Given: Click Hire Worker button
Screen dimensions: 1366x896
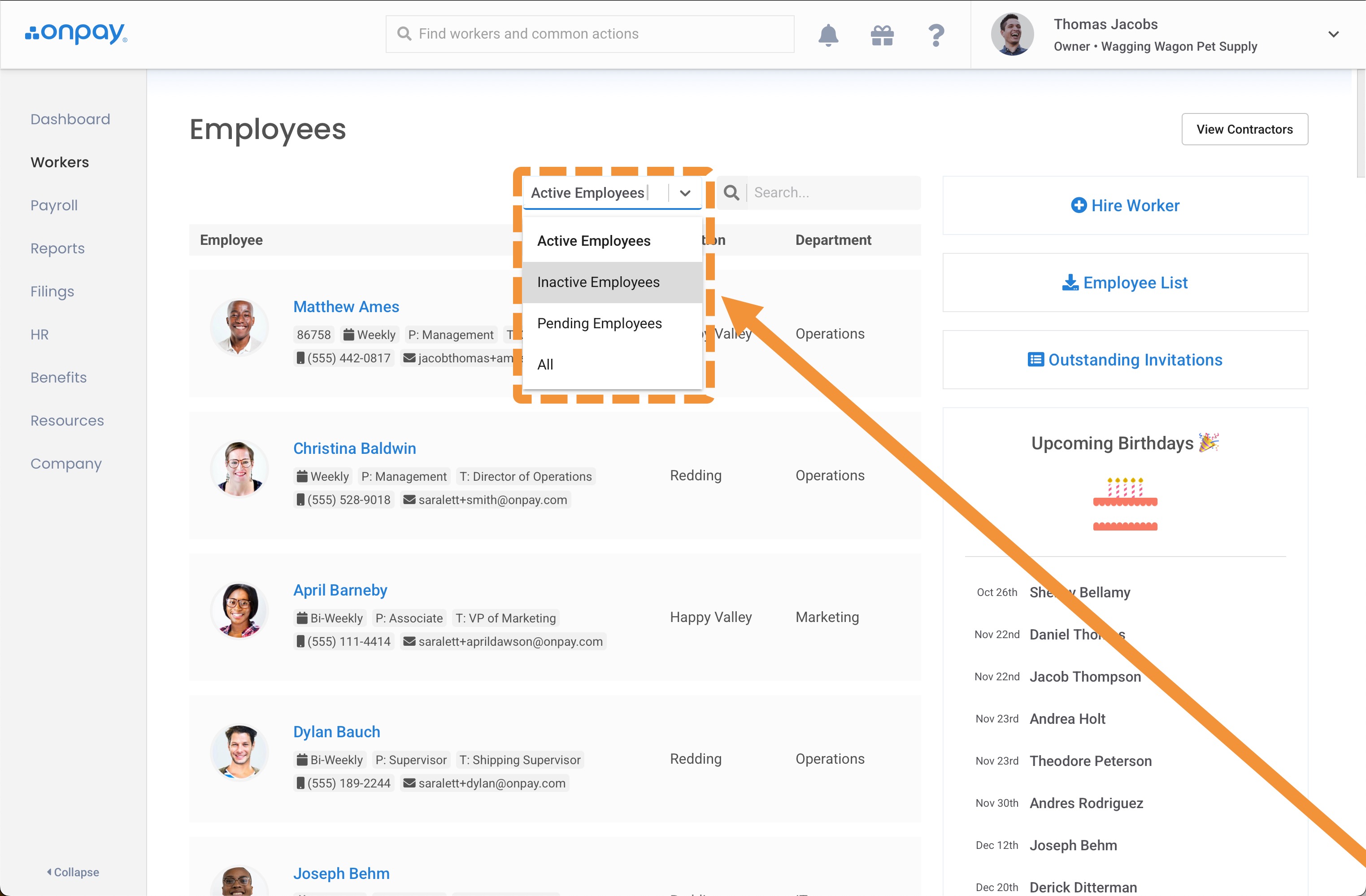Looking at the screenshot, I should tap(1125, 205).
